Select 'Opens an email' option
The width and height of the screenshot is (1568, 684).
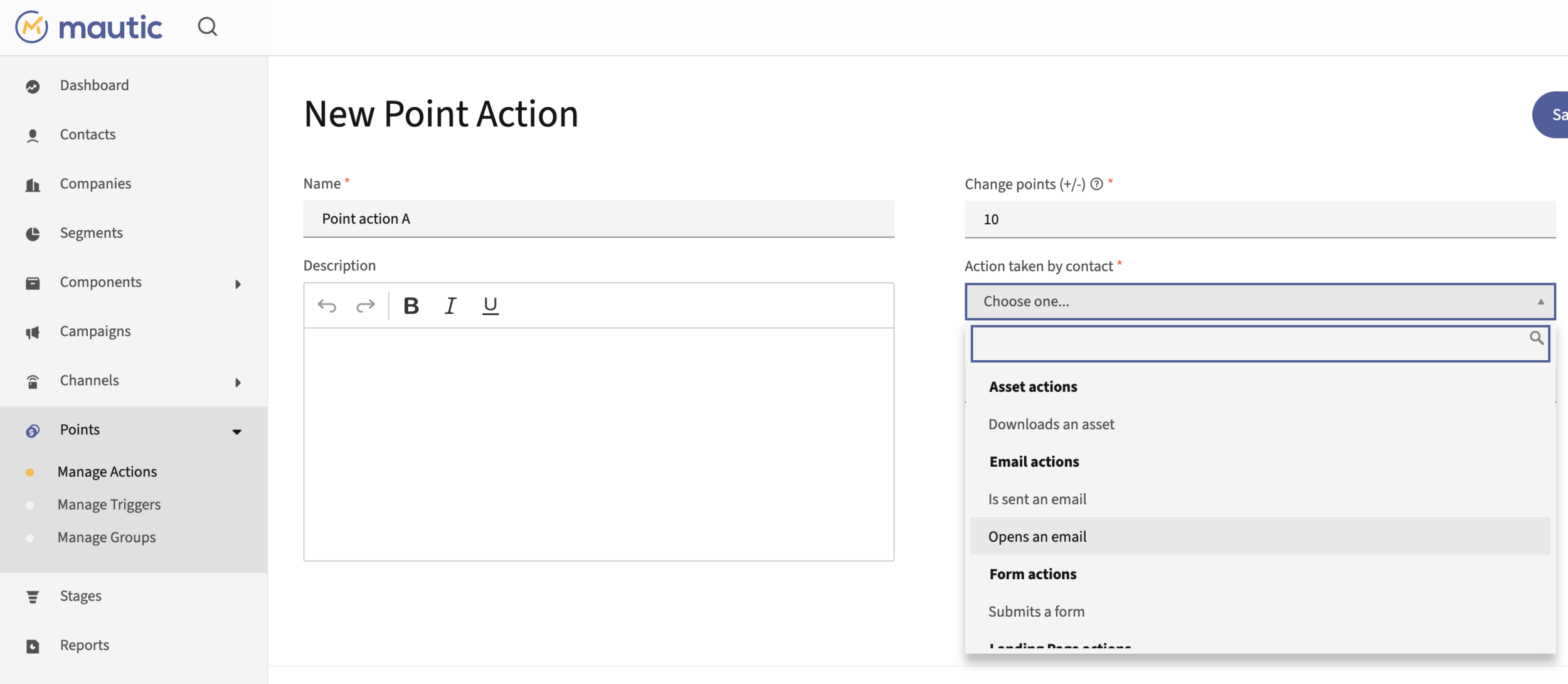pyautogui.click(x=1037, y=537)
